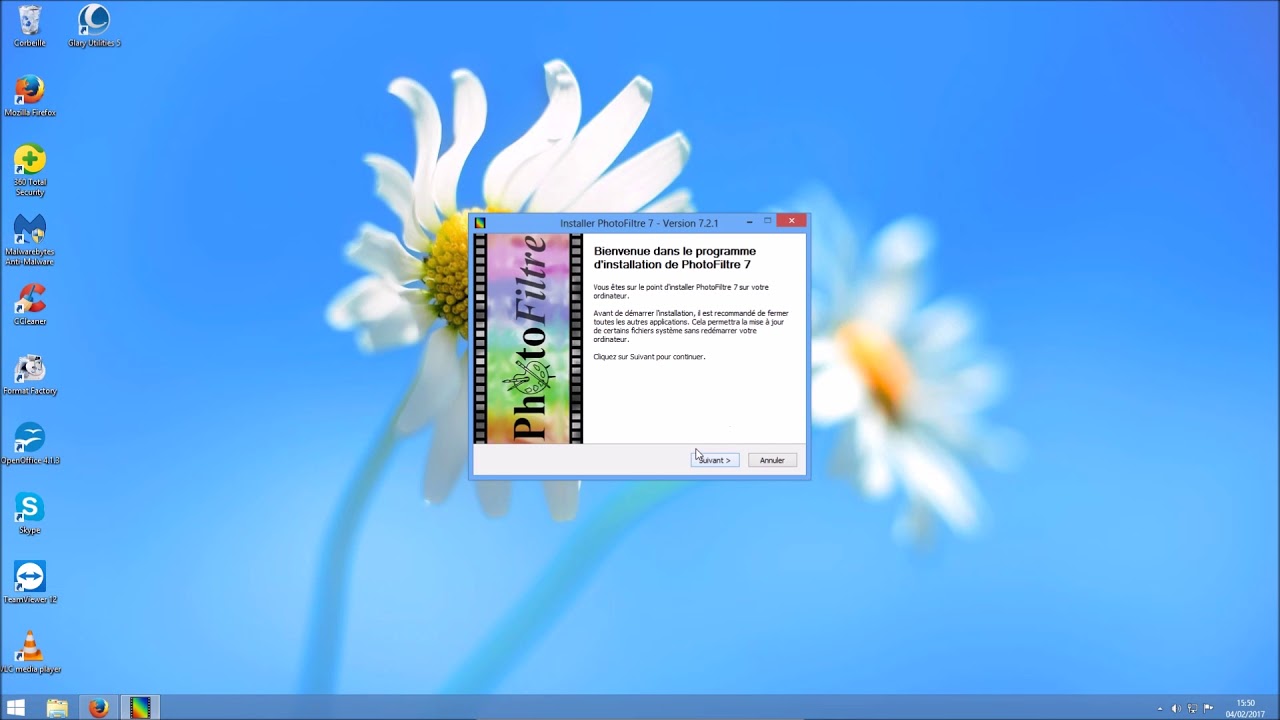Click the installer title bar icon
This screenshot has width=1280, height=720.
tap(481, 223)
